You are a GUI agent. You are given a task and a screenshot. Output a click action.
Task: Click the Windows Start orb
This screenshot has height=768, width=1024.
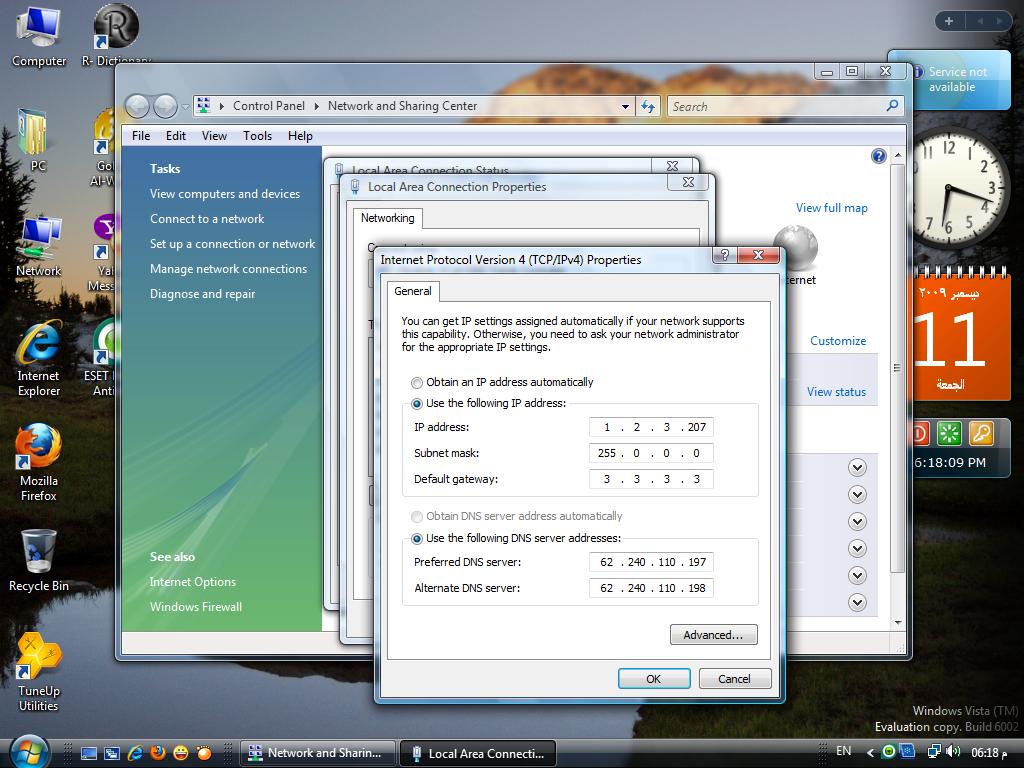(29, 751)
